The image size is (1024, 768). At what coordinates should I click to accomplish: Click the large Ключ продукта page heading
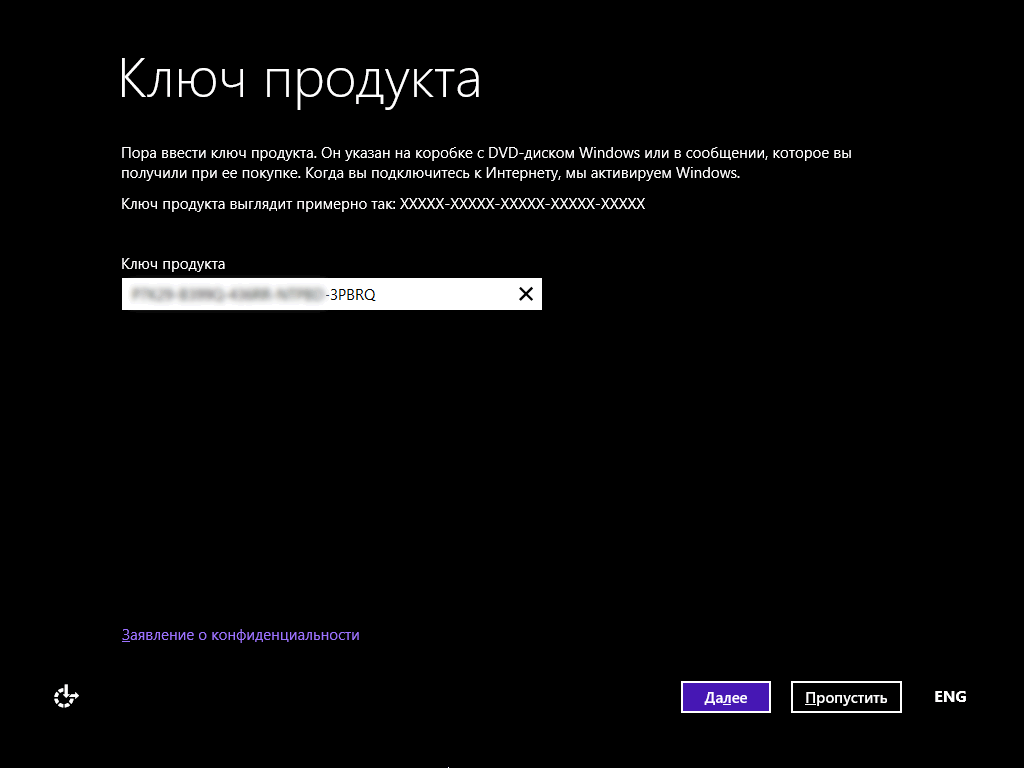300,80
